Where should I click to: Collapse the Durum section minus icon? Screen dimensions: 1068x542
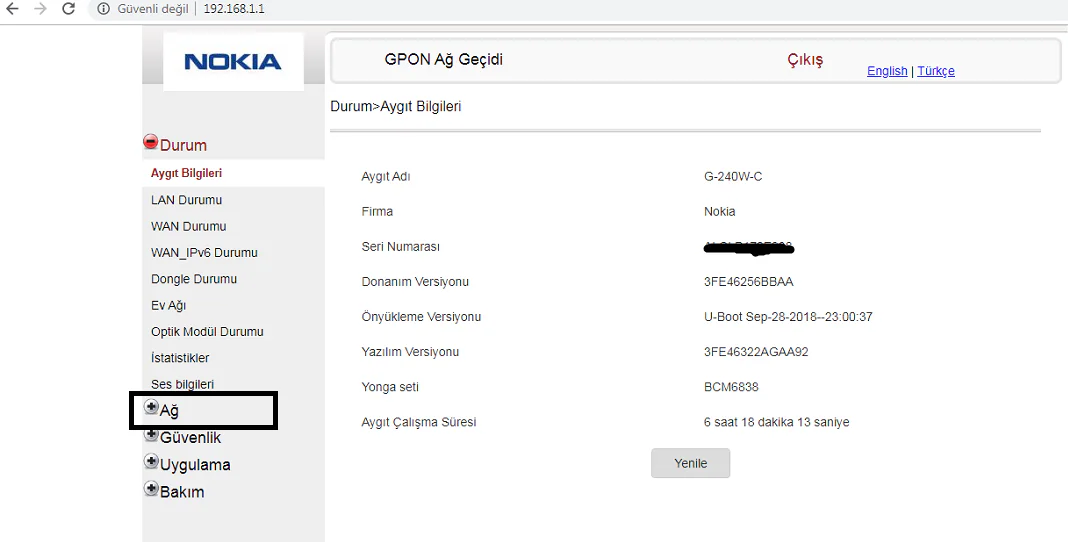tap(151, 142)
